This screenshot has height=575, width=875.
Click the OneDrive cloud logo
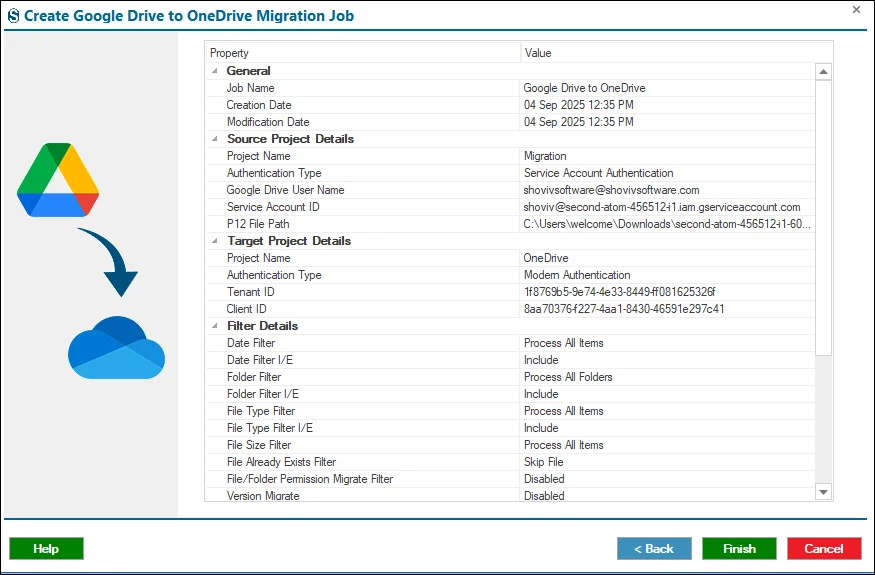(x=116, y=347)
